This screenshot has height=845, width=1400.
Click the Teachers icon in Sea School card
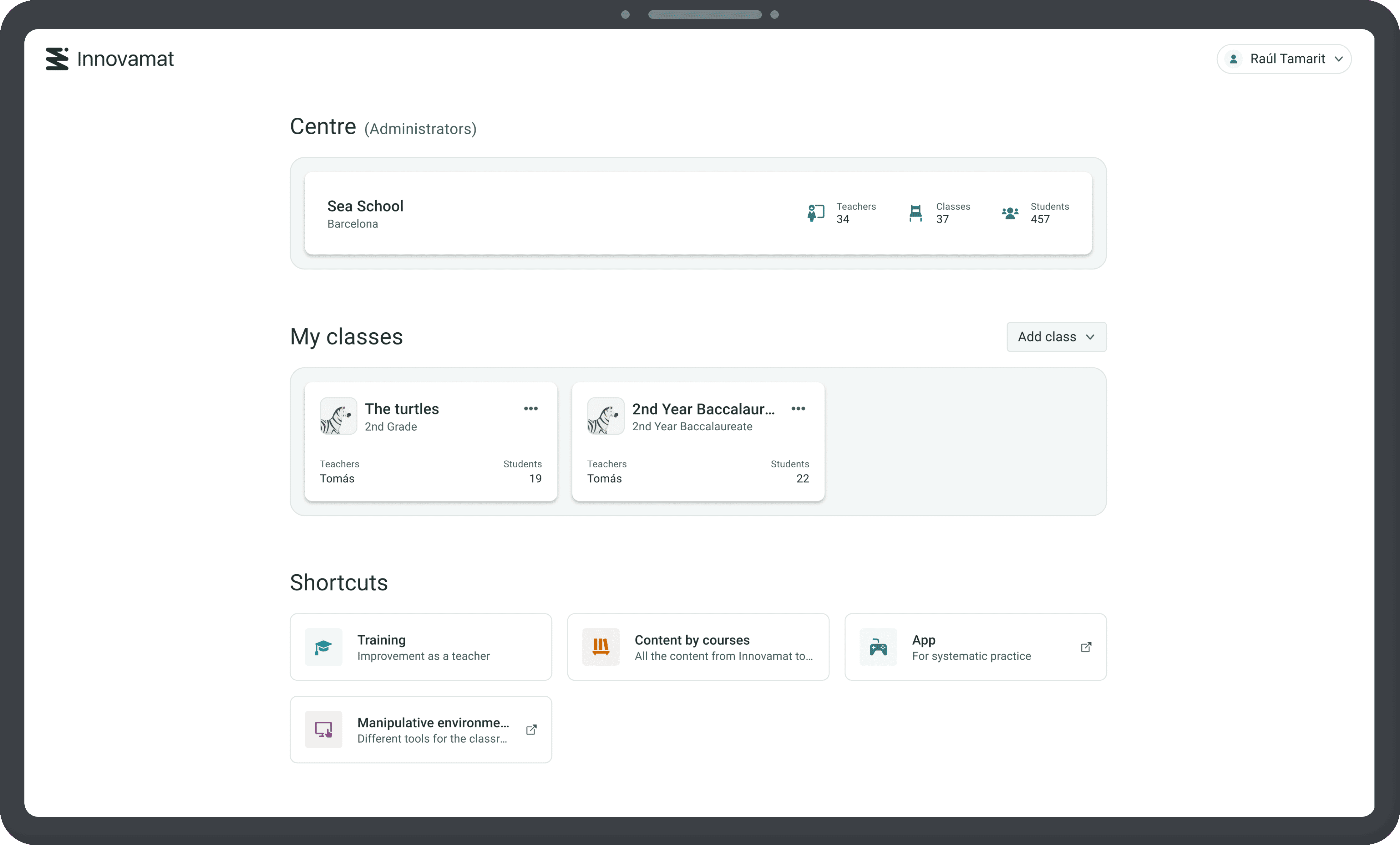coord(816,213)
